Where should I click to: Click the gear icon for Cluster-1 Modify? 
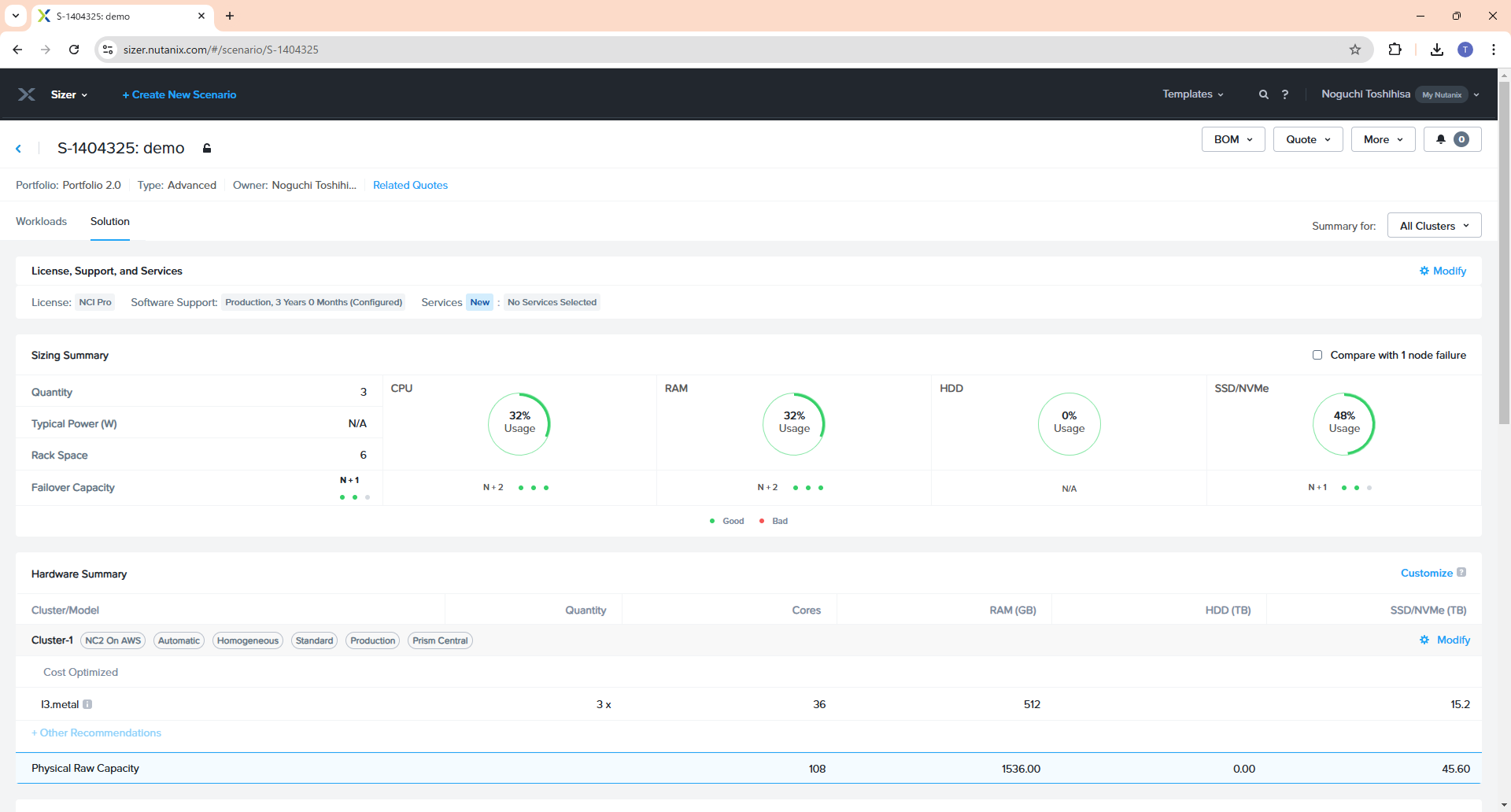pyautogui.click(x=1424, y=640)
